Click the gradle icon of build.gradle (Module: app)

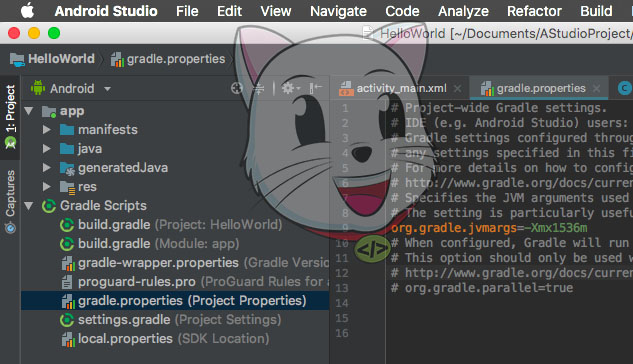click(67, 244)
